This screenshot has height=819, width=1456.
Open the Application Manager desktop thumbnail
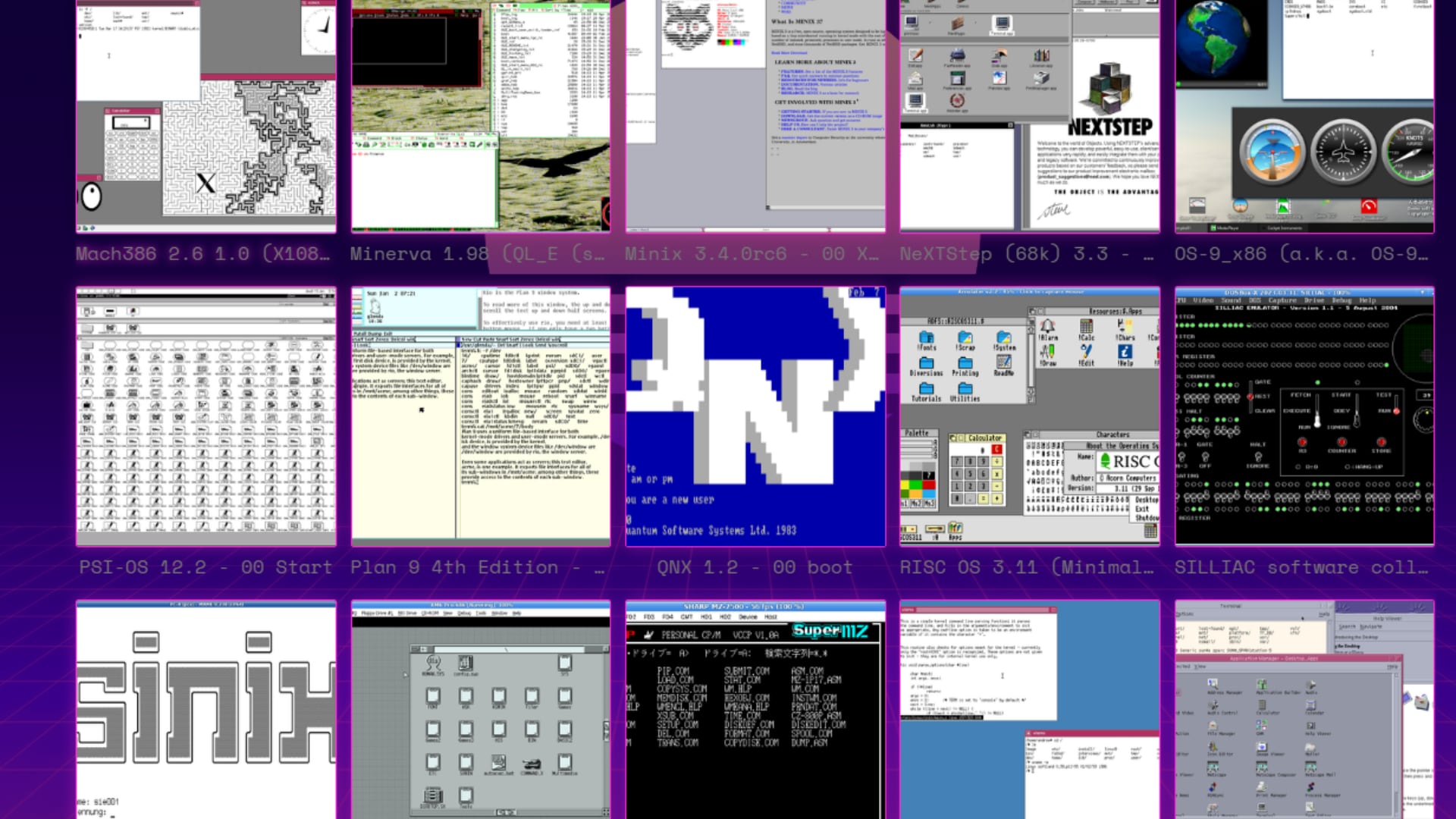(1304, 710)
